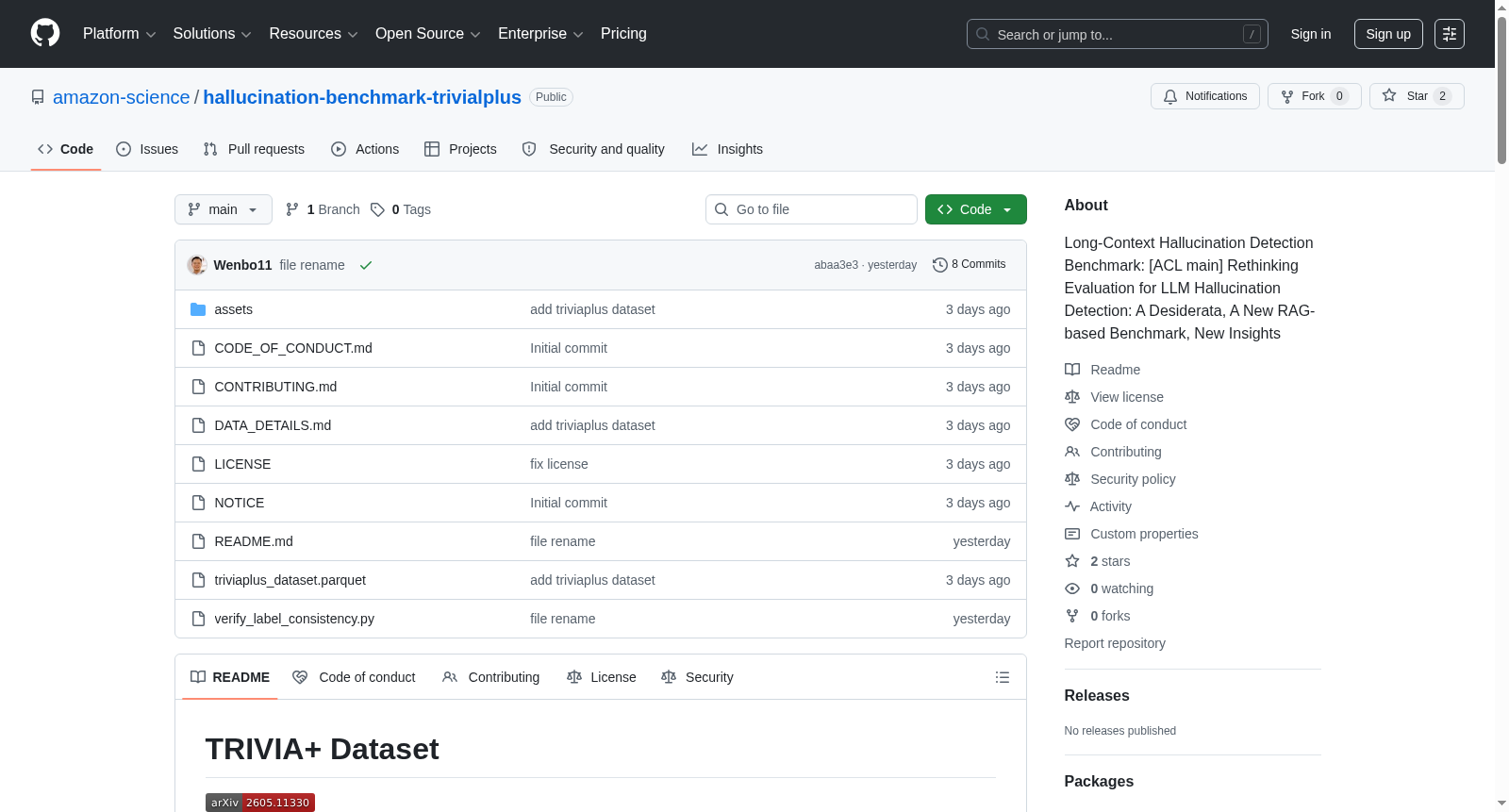The image size is (1509, 812).
Task: View the 1 Branch list
Action: 323,209
